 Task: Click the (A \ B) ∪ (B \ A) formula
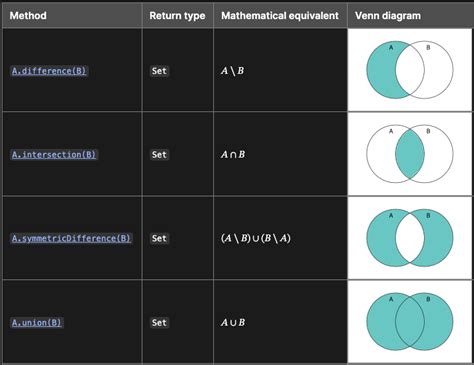tap(256, 238)
